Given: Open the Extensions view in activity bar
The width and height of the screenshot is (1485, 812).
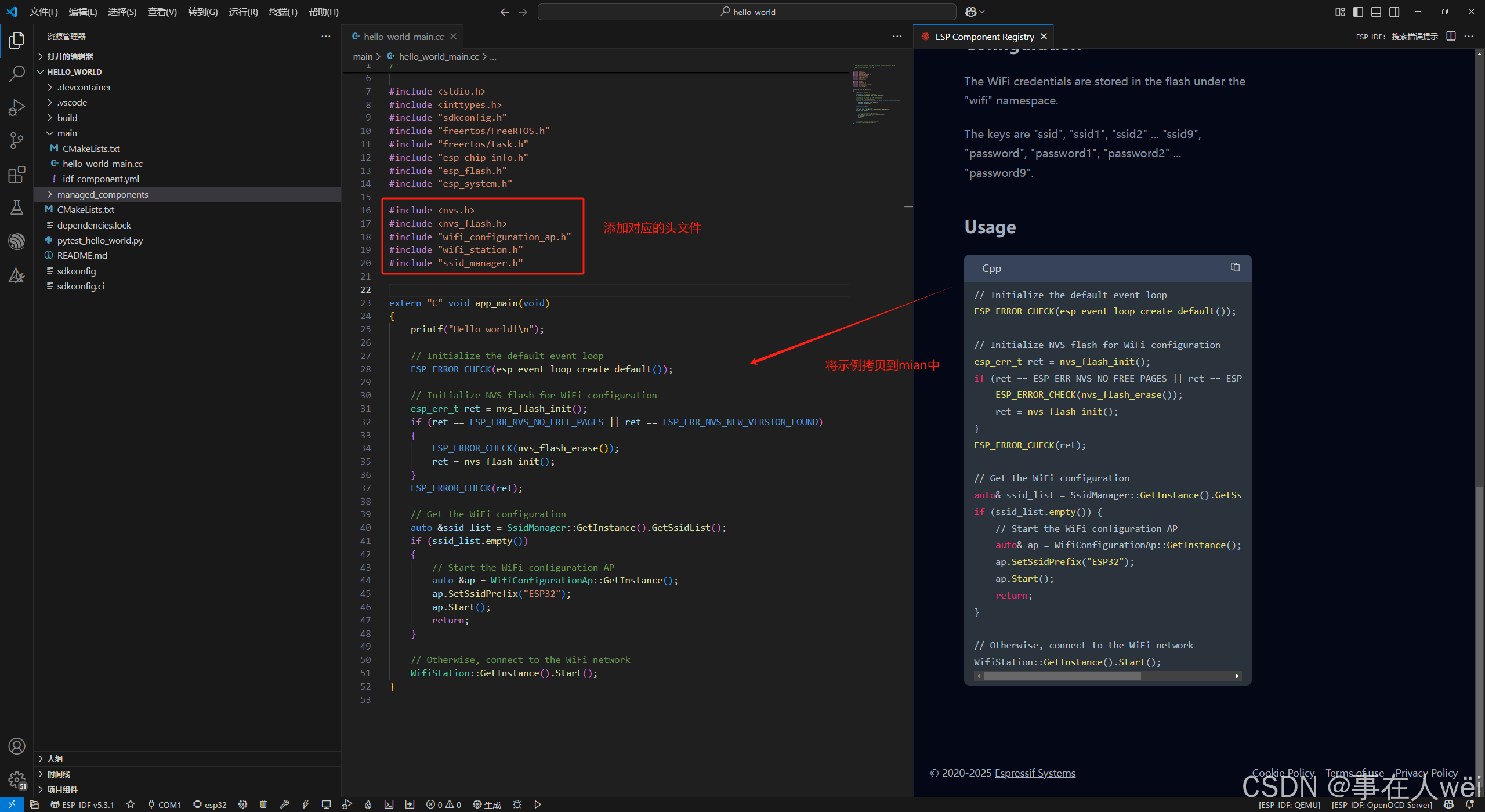Looking at the screenshot, I should point(17,174).
